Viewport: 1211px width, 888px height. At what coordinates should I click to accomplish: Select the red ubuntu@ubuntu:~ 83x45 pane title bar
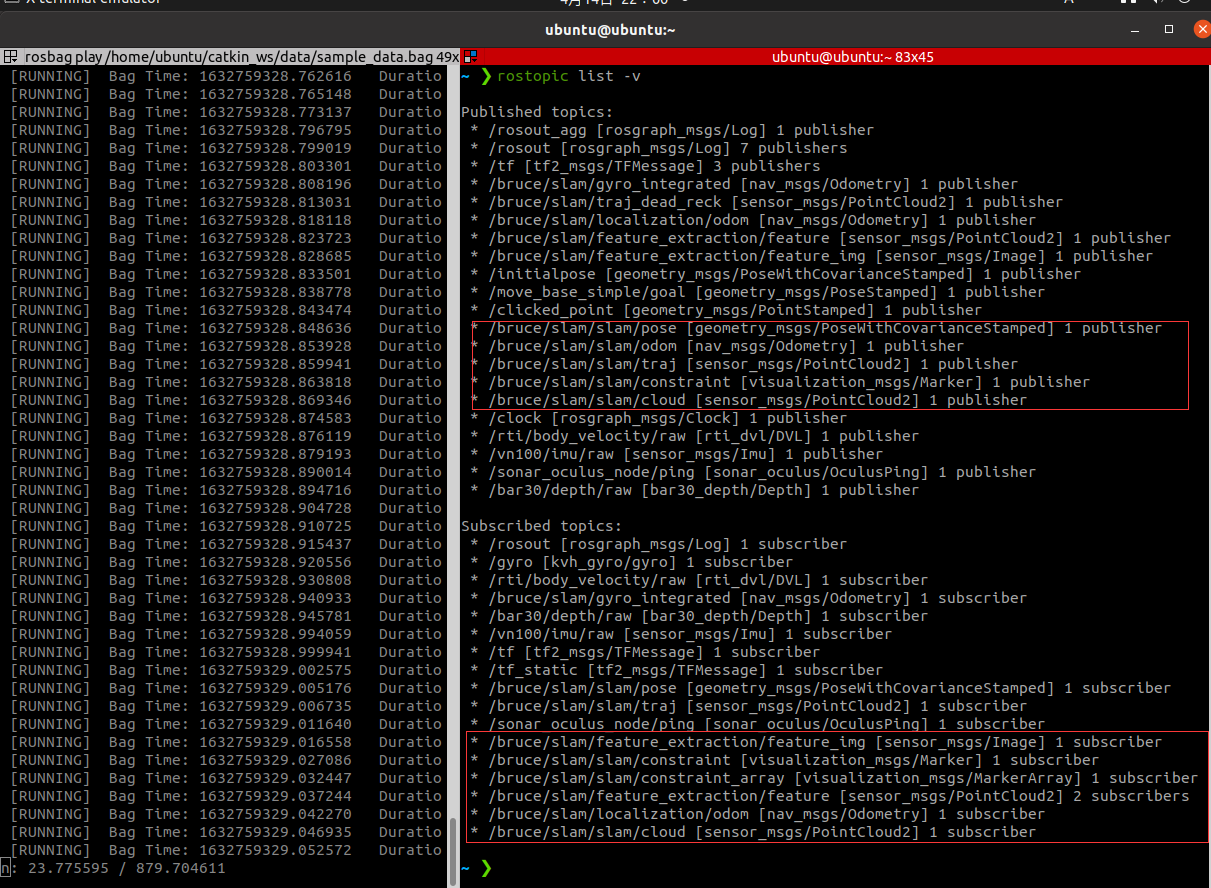(837, 57)
